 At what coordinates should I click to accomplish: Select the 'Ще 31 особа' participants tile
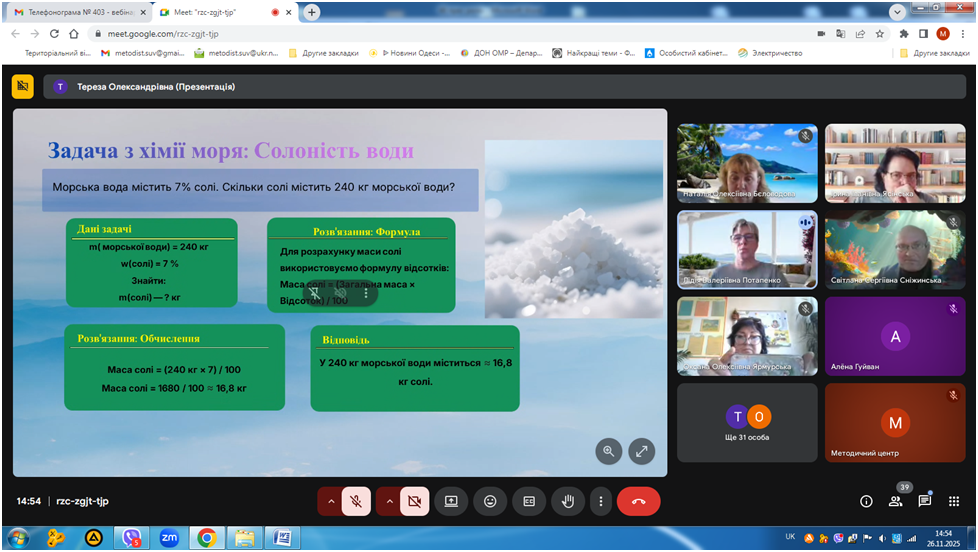point(747,423)
